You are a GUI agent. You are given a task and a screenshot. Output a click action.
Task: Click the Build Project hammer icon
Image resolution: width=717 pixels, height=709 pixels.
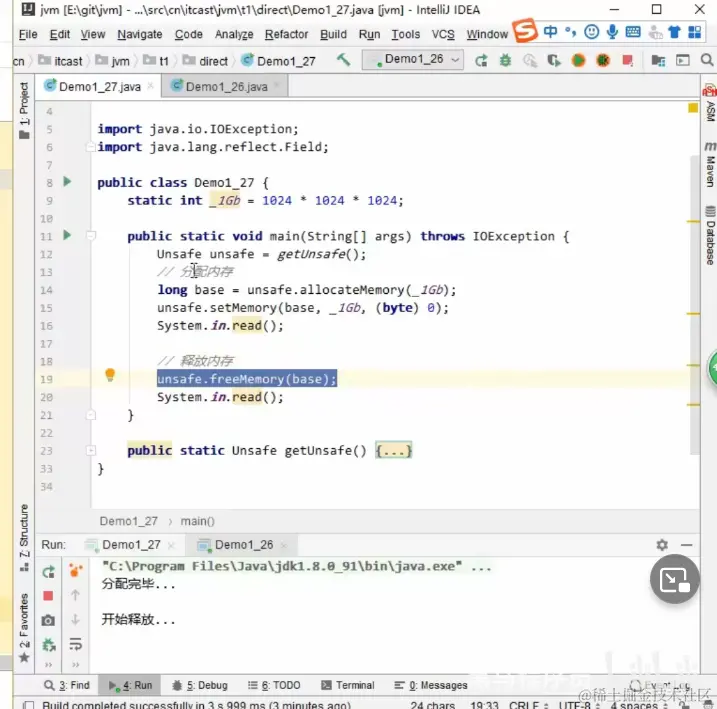tap(343, 60)
